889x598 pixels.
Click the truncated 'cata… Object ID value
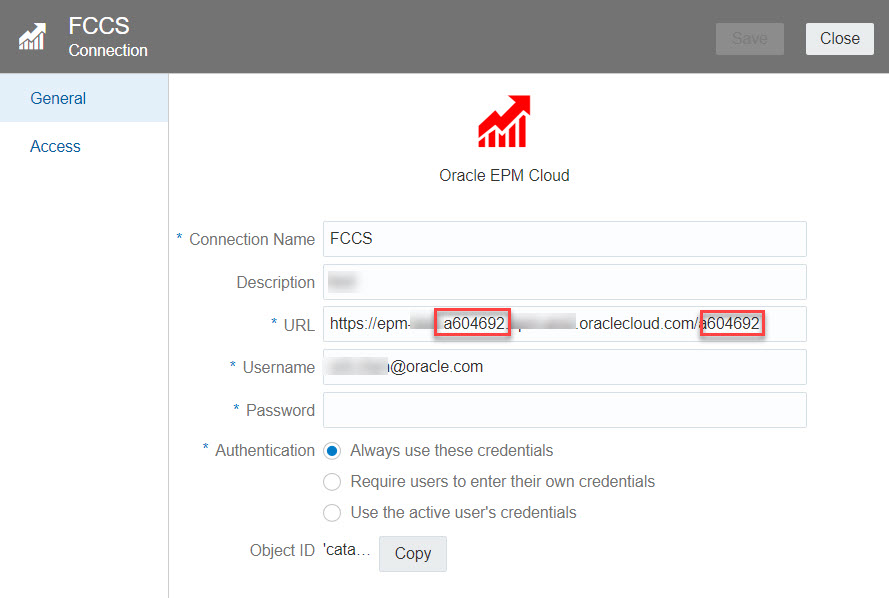click(x=346, y=550)
